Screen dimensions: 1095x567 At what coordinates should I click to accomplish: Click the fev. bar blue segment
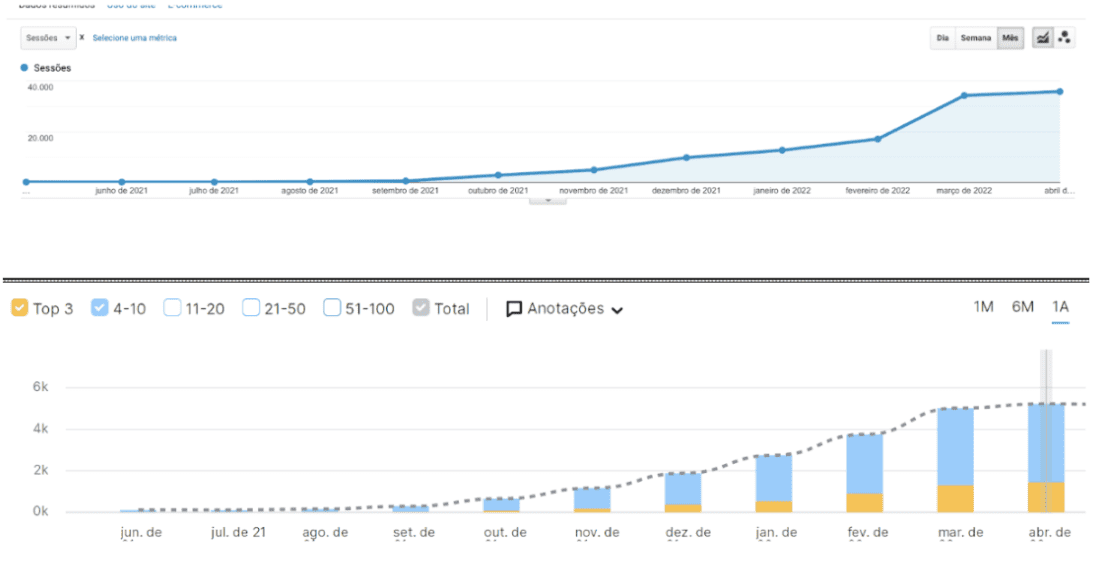(x=865, y=464)
